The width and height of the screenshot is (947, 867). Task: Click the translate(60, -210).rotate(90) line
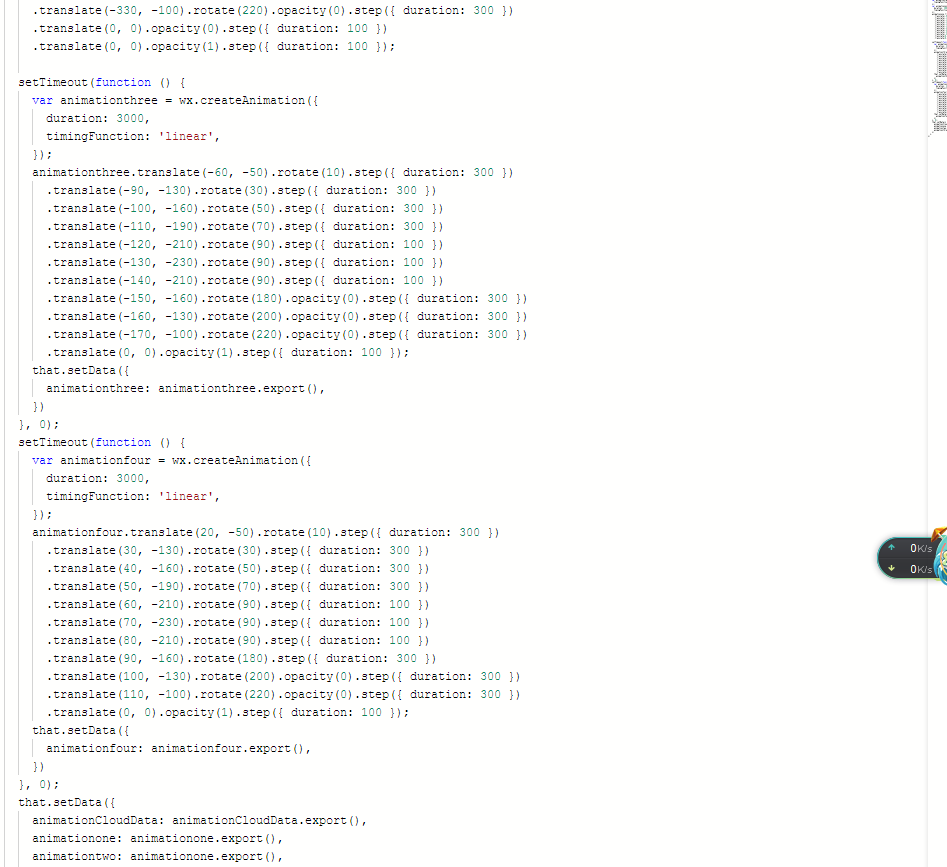point(238,604)
